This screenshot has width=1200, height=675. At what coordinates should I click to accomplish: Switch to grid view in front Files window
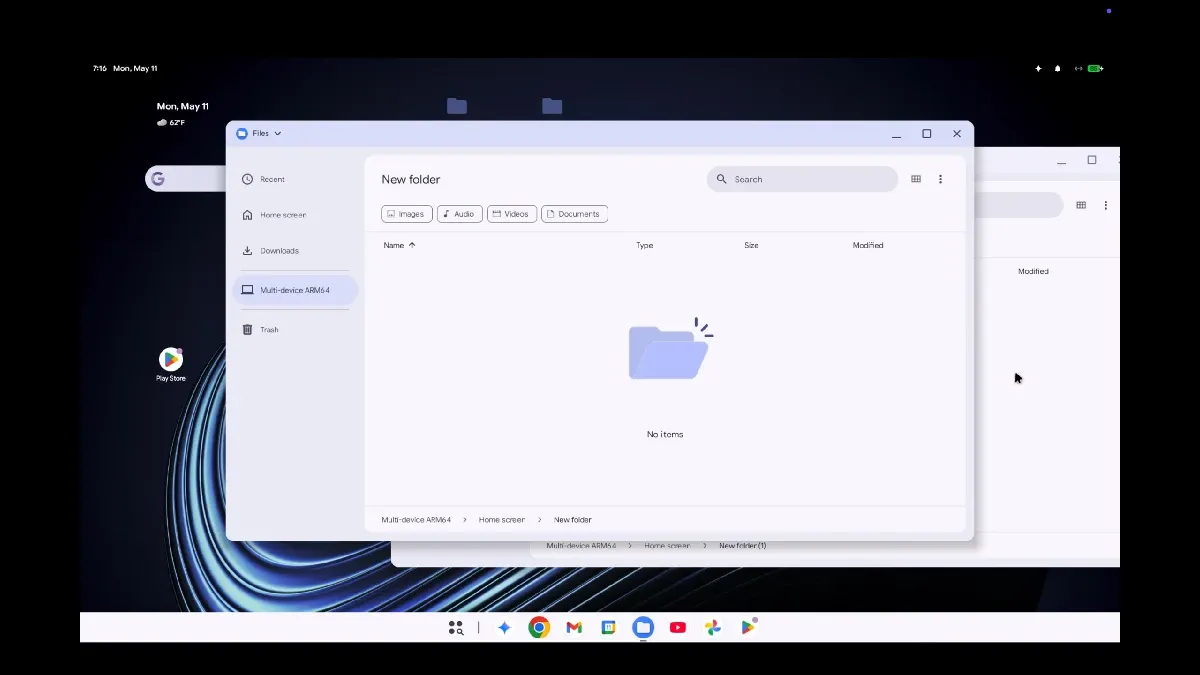[916, 179]
